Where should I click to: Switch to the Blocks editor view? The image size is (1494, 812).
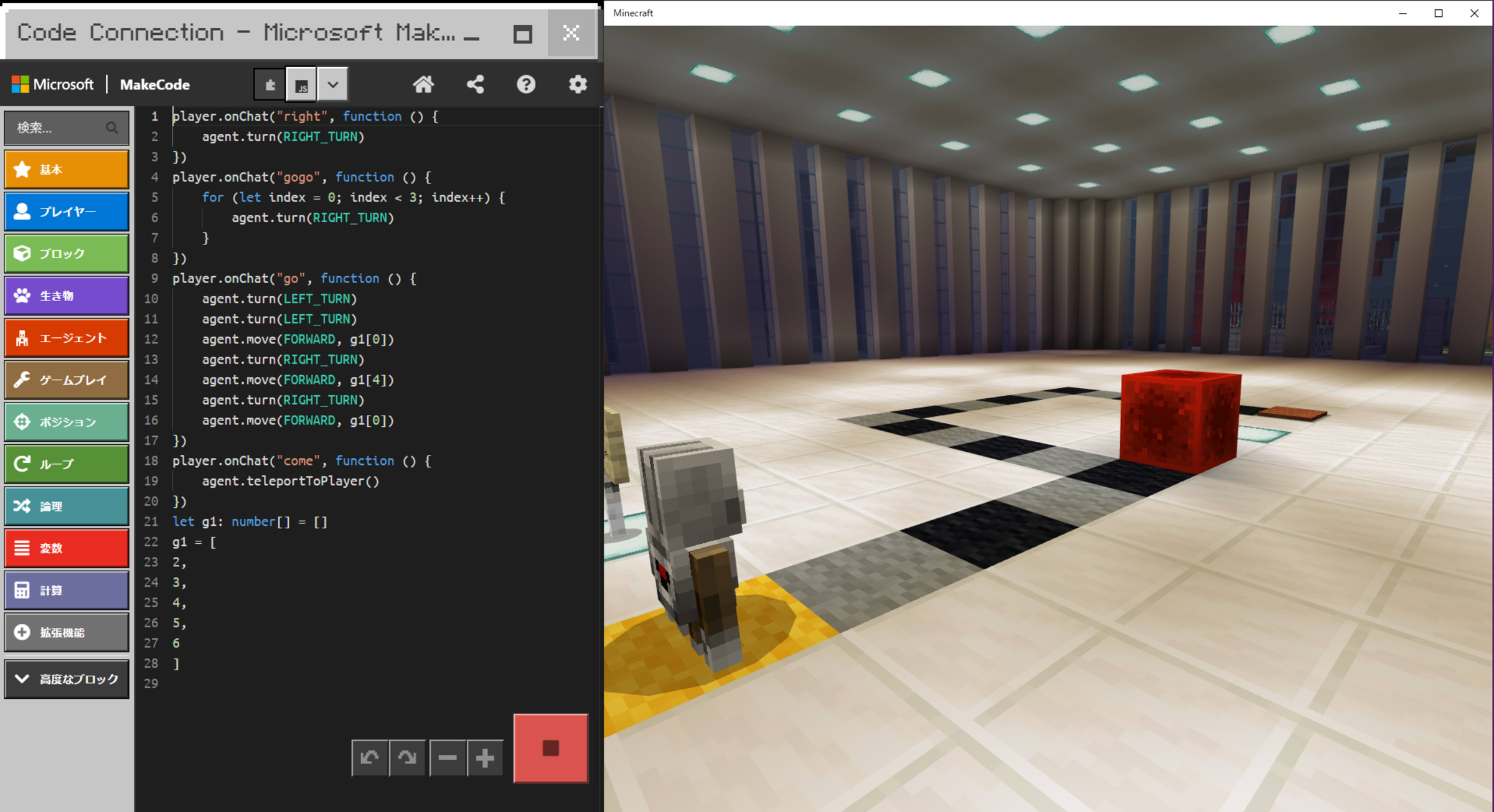(270, 85)
